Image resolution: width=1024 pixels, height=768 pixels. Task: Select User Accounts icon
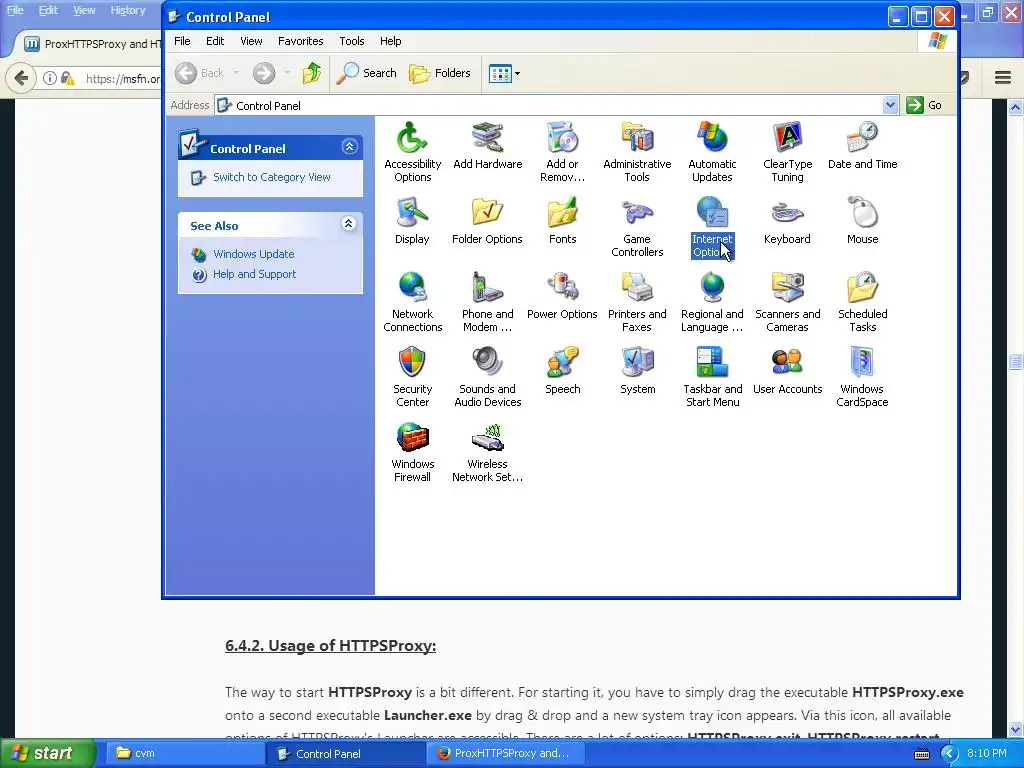[787, 370]
